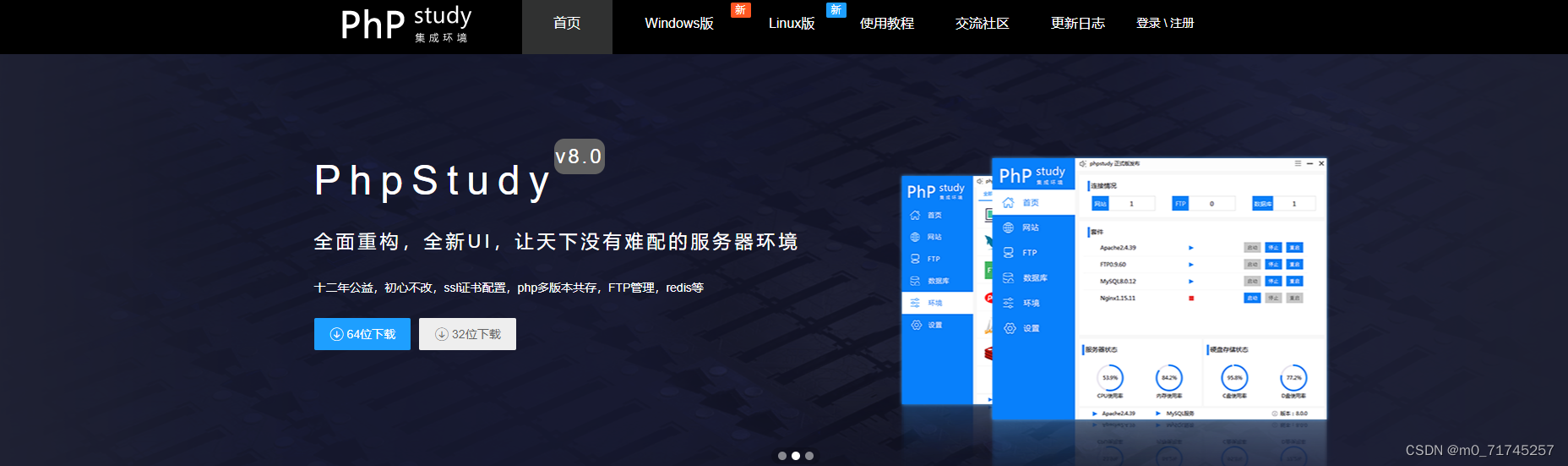
Task: Select the last carousel dot
Action: pos(809,456)
